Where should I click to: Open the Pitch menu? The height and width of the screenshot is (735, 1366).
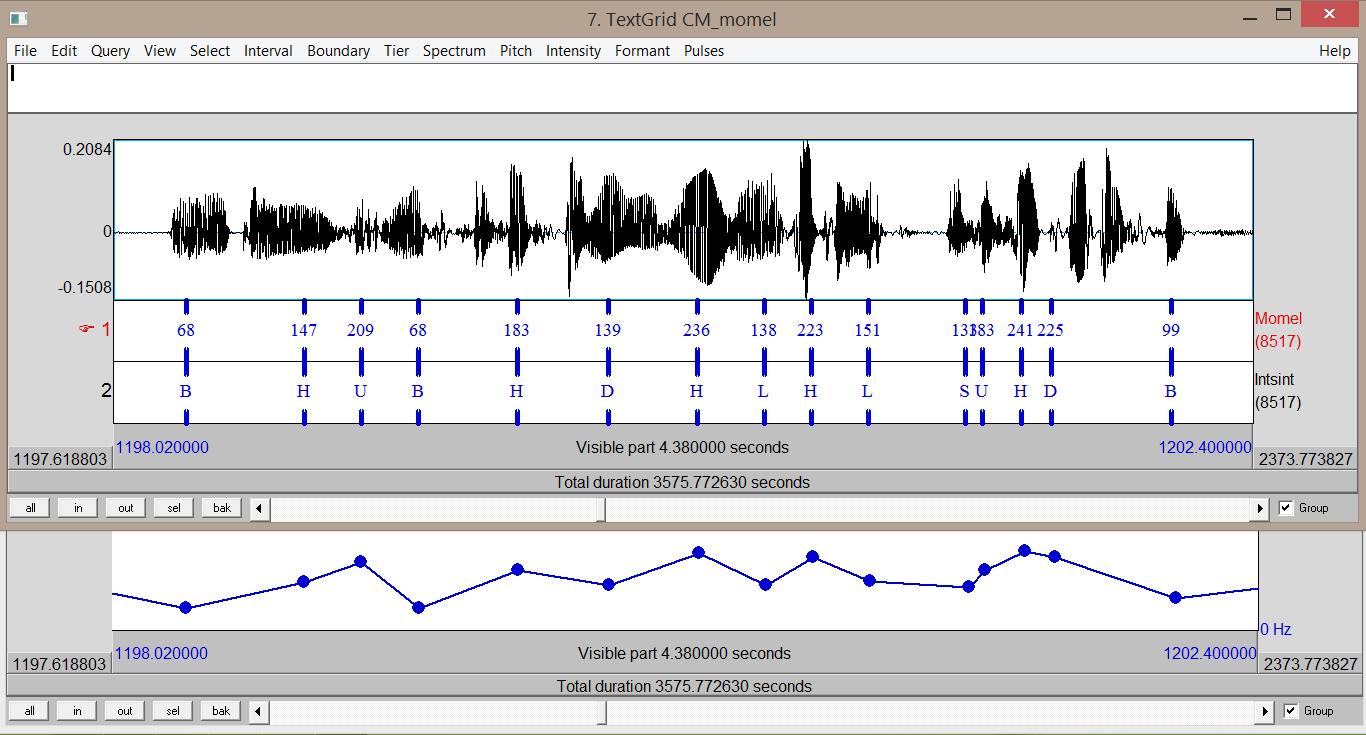point(516,51)
